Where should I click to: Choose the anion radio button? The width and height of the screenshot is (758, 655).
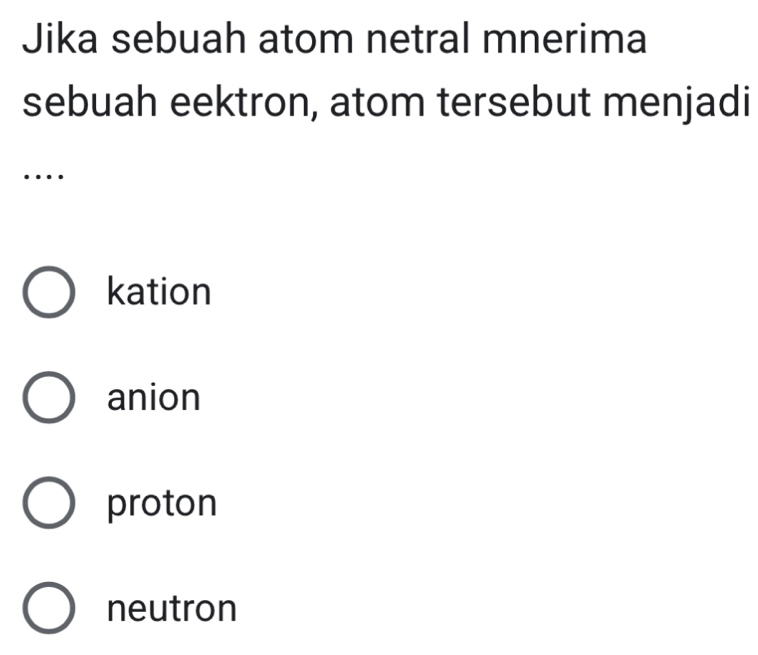48,398
